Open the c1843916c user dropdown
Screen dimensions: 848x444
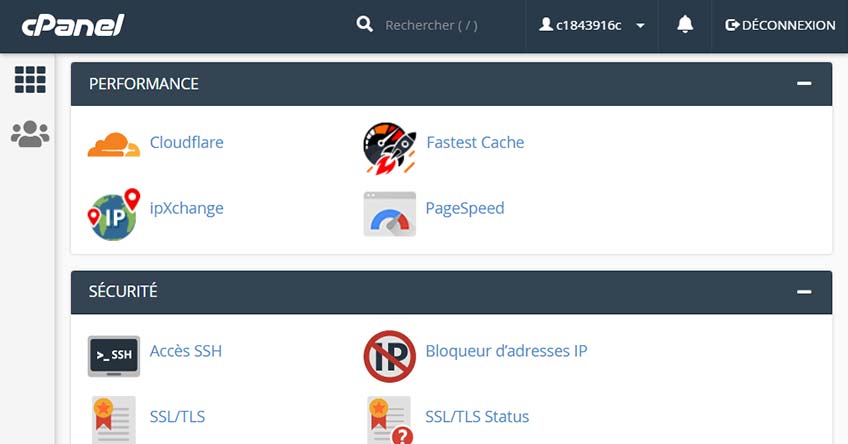tap(592, 25)
